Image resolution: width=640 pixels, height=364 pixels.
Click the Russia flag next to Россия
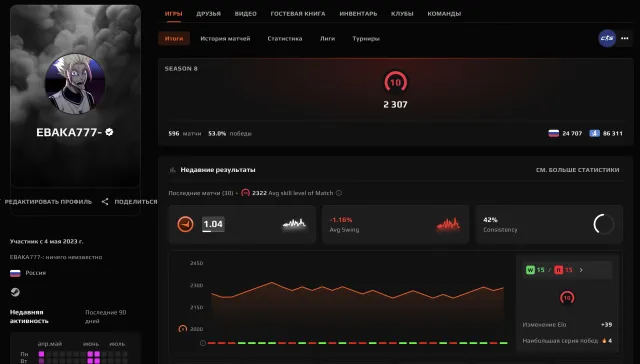coord(15,273)
